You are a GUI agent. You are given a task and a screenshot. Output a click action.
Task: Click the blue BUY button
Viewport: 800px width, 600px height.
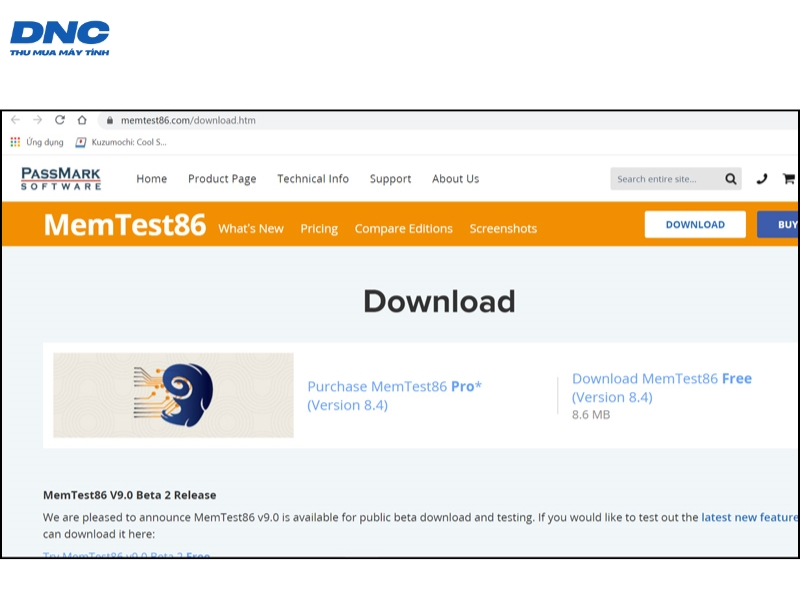coord(778,224)
